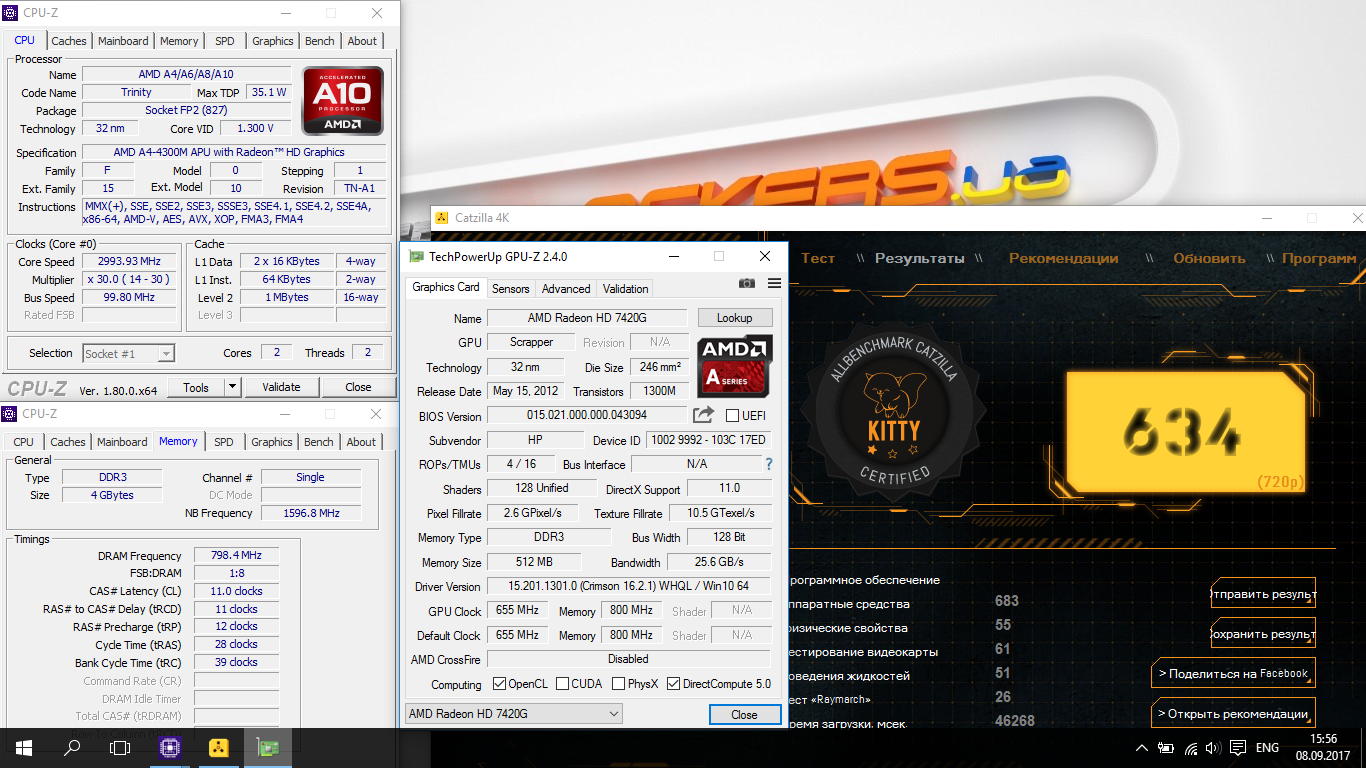Open CPU tab in lower CPU-Z window
1366x768 pixels.
point(24,441)
